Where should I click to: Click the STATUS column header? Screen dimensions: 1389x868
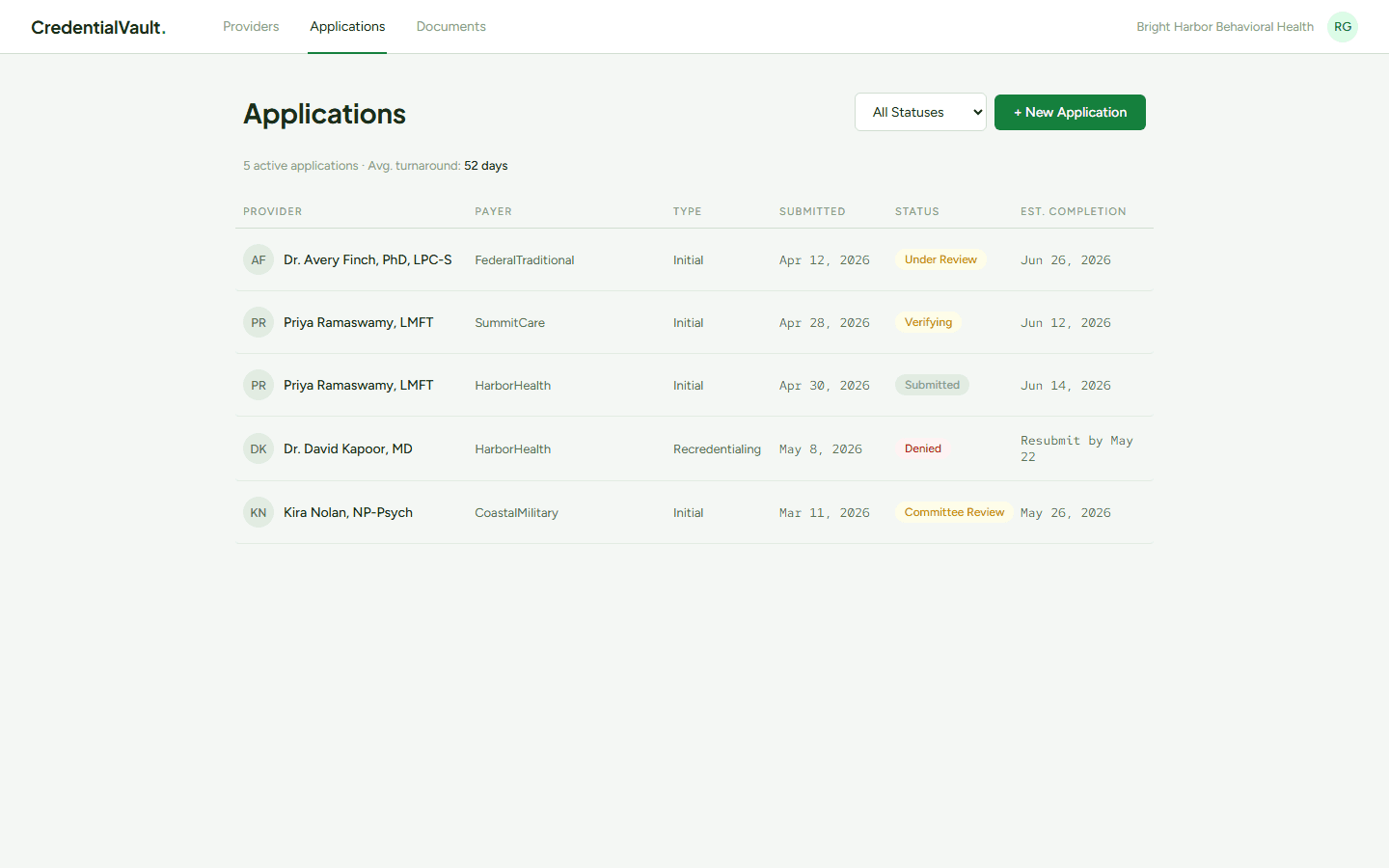(917, 211)
